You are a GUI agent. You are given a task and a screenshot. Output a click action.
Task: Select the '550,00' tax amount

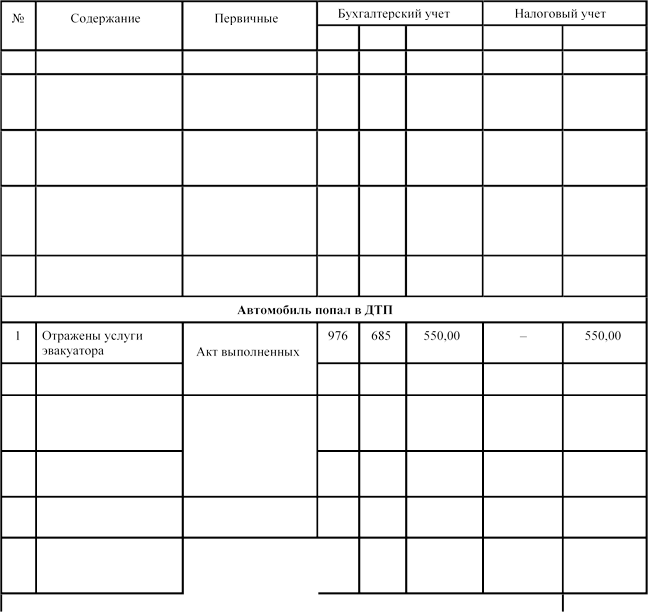603,335
